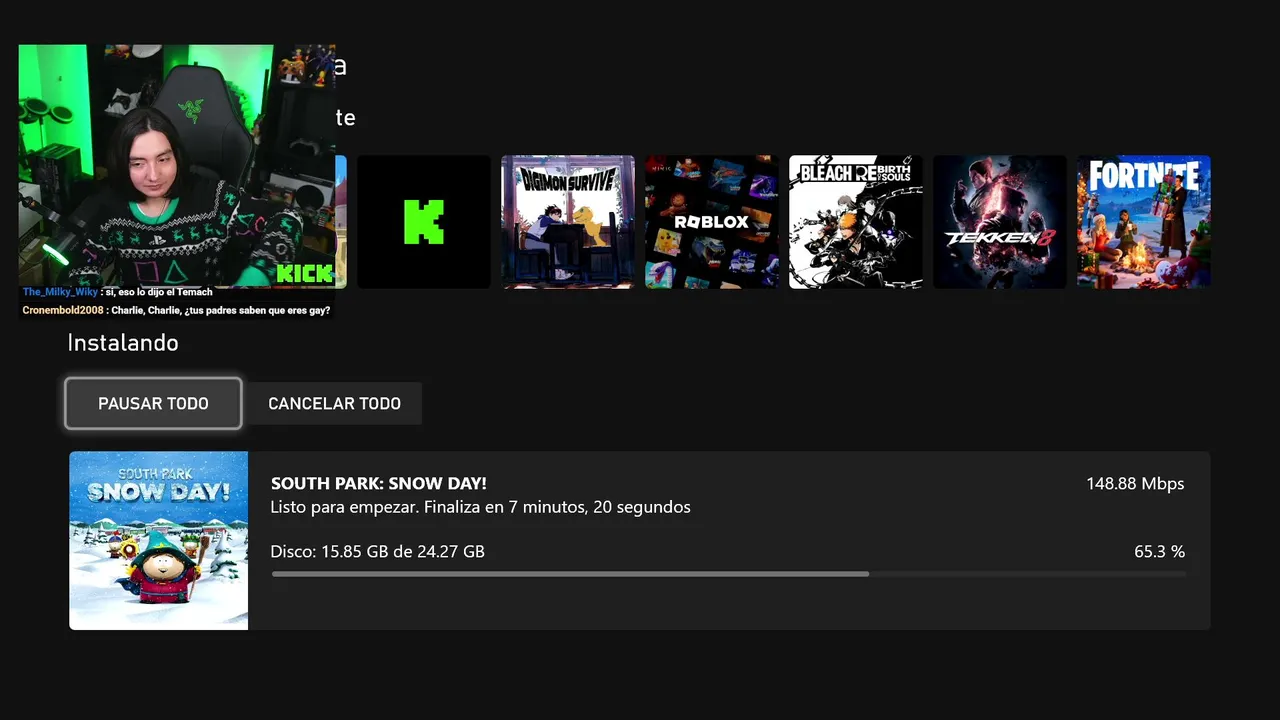Click the Instalando section heading

click(x=123, y=343)
